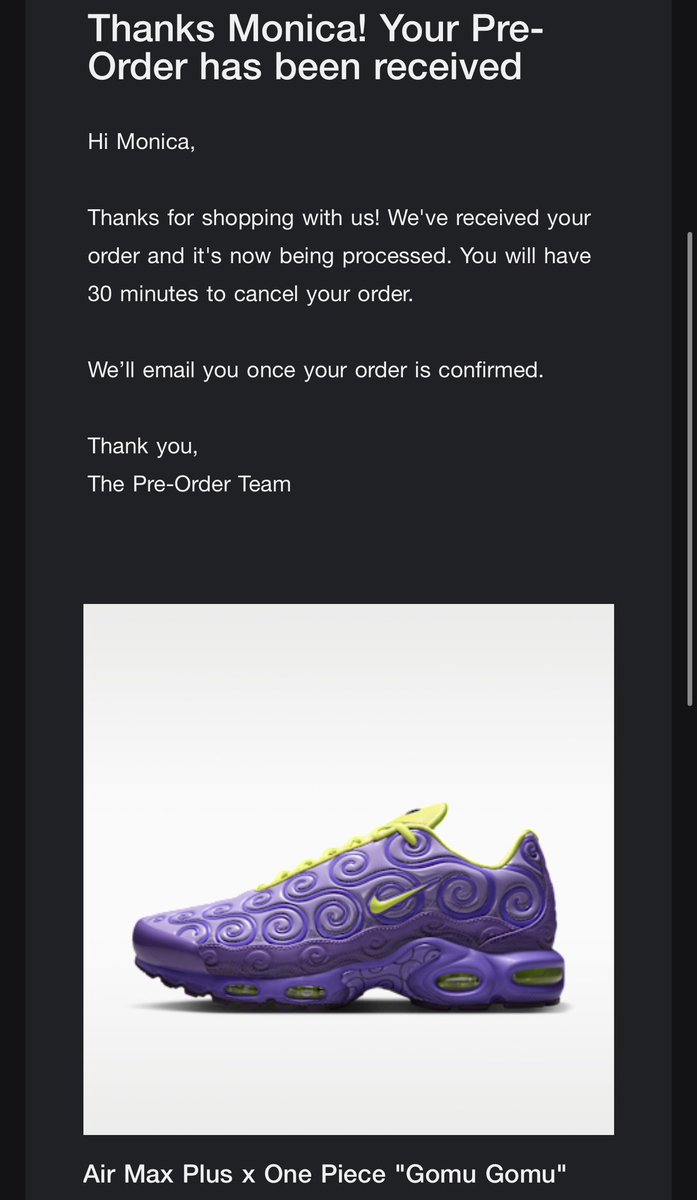Click the "30 minutes to cancel your order" text
Screen dimensions: 697x1200
click(x=250, y=296)
